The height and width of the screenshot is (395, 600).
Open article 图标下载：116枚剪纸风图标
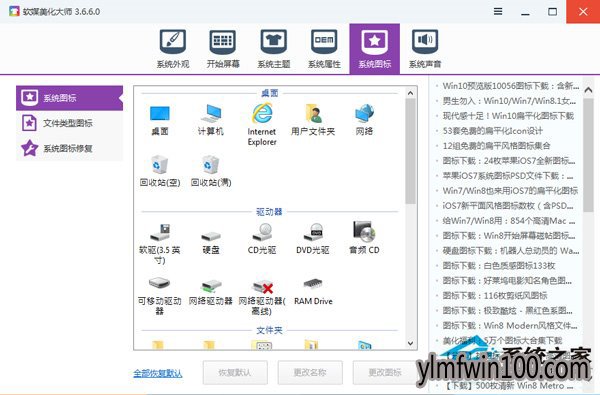[495, 295]
